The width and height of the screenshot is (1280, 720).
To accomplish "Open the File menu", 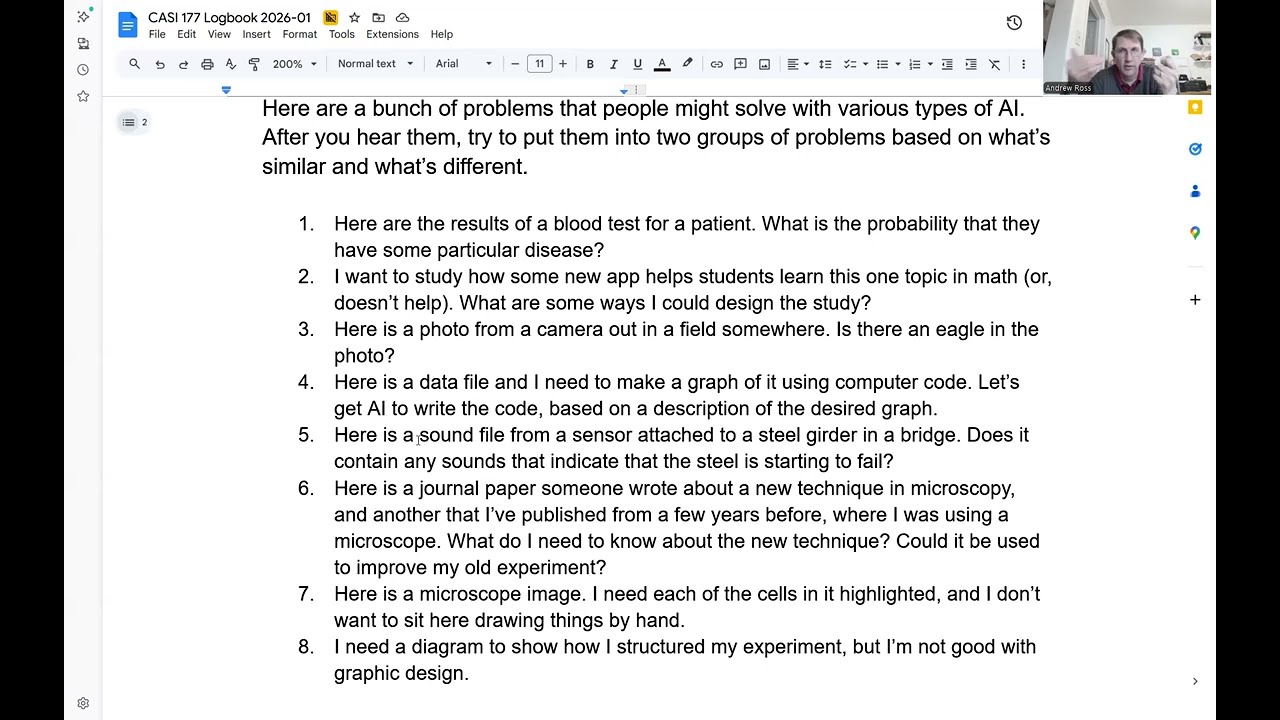I will pyautogui.click(x=157, y=34).
